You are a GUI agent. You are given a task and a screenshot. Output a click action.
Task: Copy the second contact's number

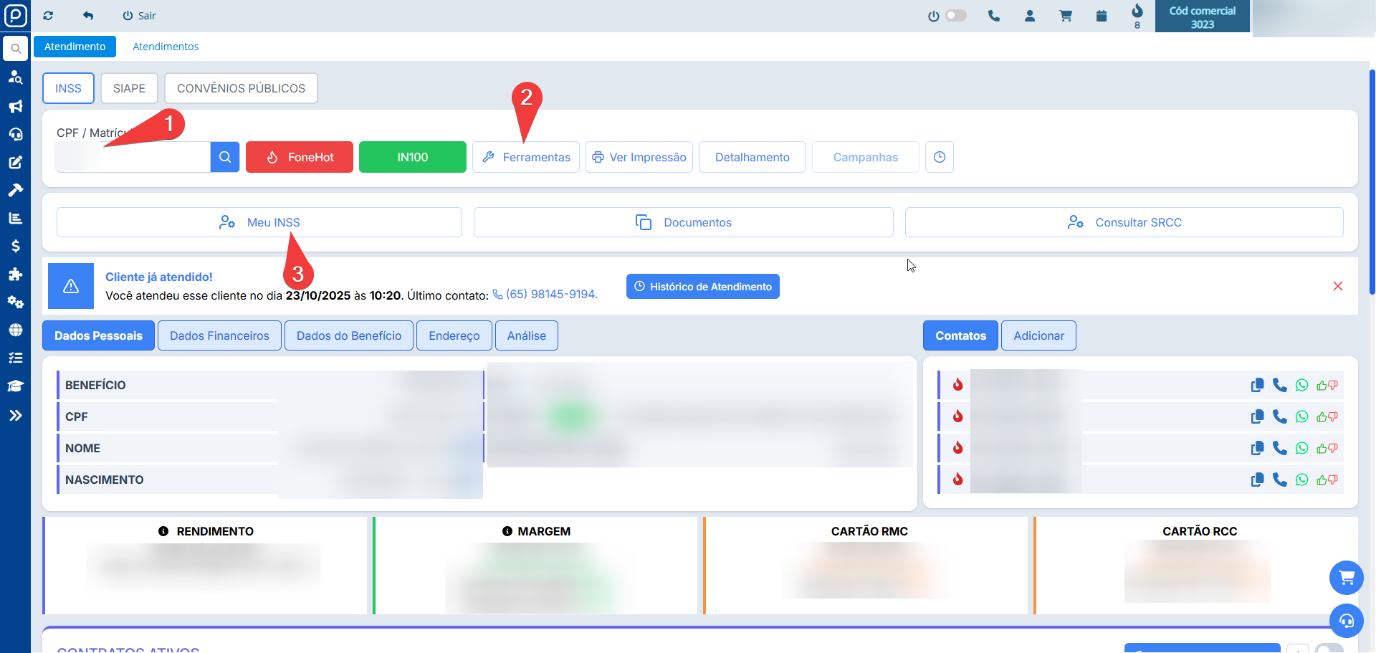[x=1257, y=417]
